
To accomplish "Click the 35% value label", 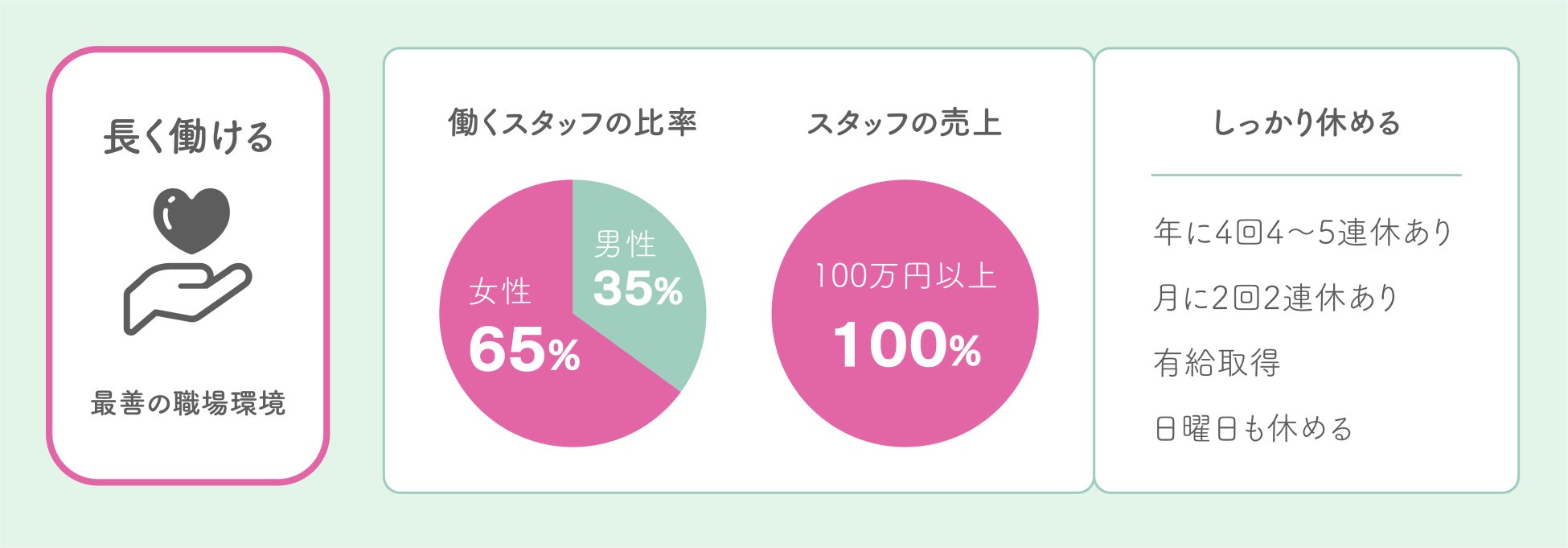I will (x=638, y=288).
